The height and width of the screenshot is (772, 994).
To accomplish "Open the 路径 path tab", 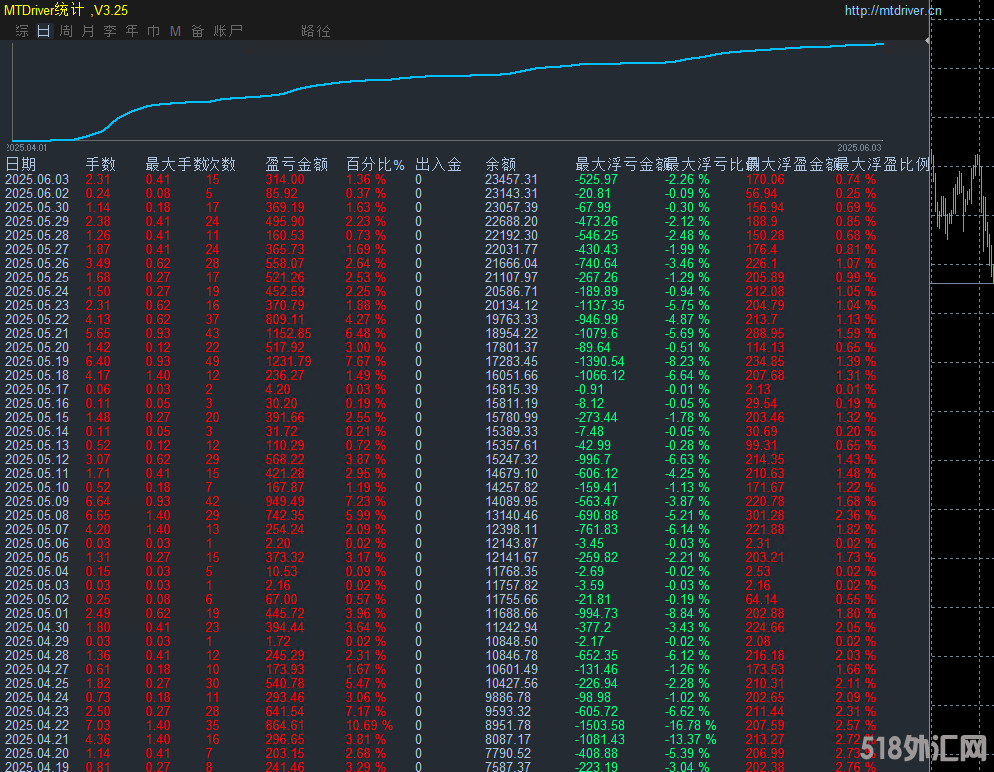I will coord(316,31).
